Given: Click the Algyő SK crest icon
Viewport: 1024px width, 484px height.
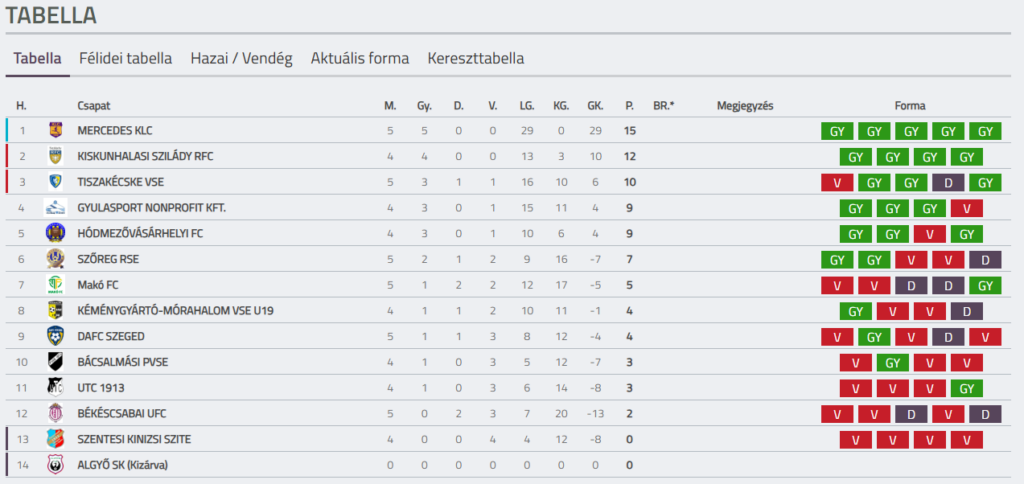Looking at the screenshot, I should (x=55, y=465).
